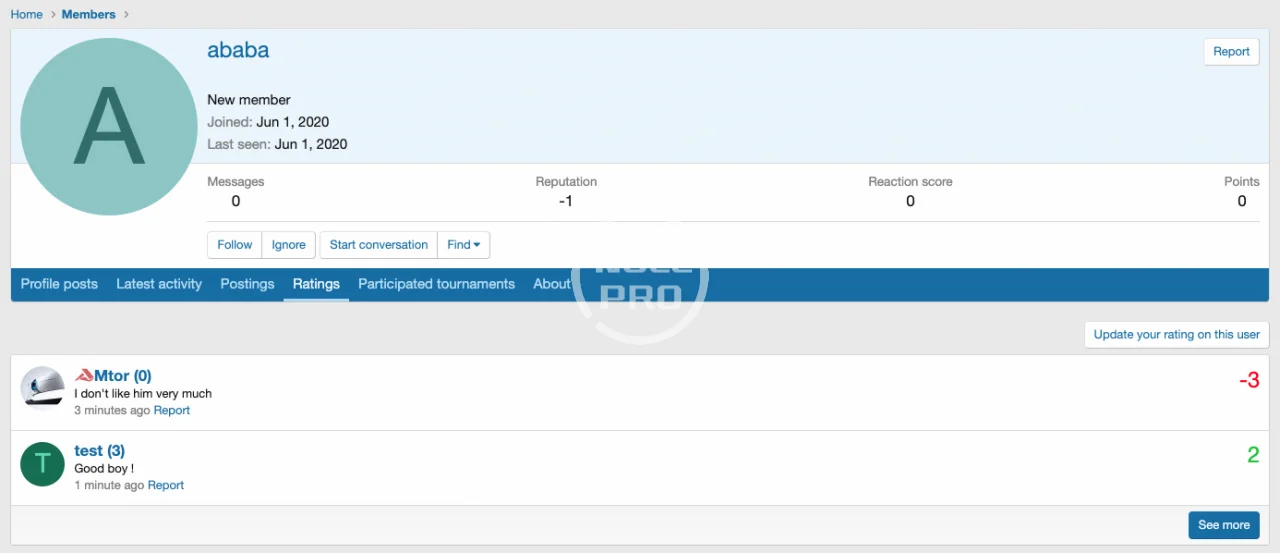Report Mtor's rating comment
This screenshot has width=1280, height=553.
(172, 410)
